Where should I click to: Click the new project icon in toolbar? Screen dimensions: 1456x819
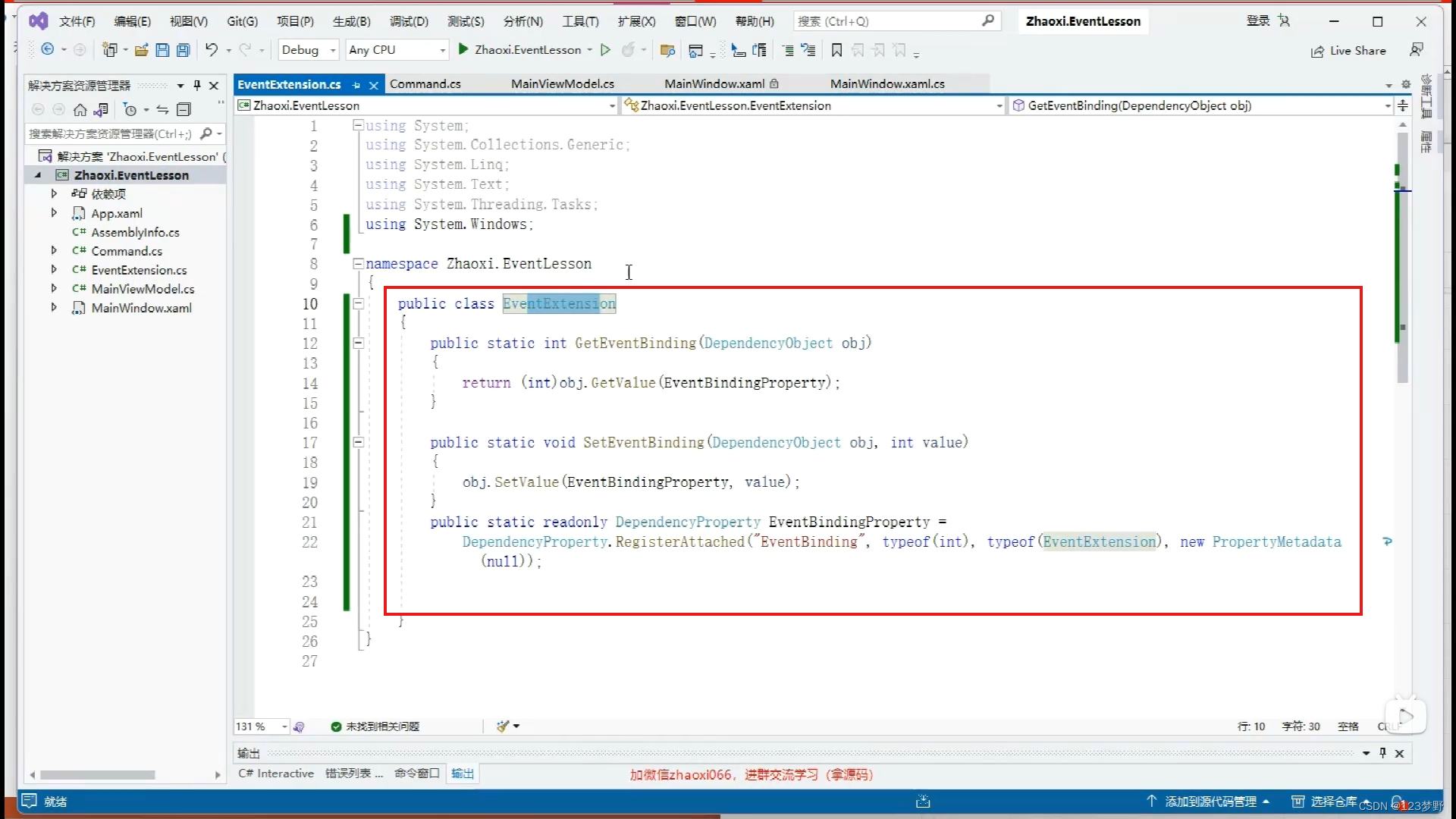point(110,49)
